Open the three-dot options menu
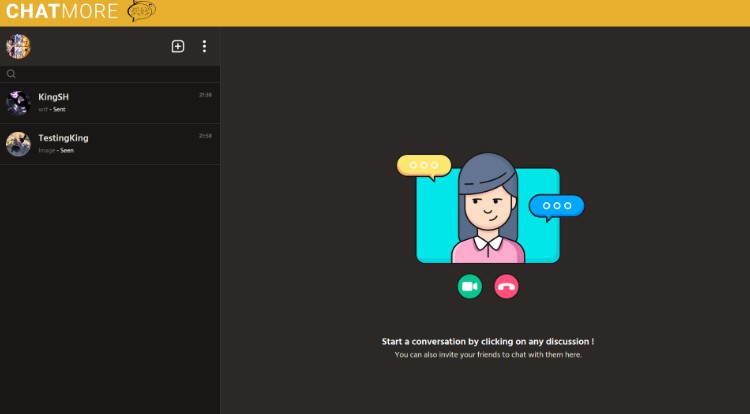The width and height of the screenshot is (750, 414). (204, 46)
